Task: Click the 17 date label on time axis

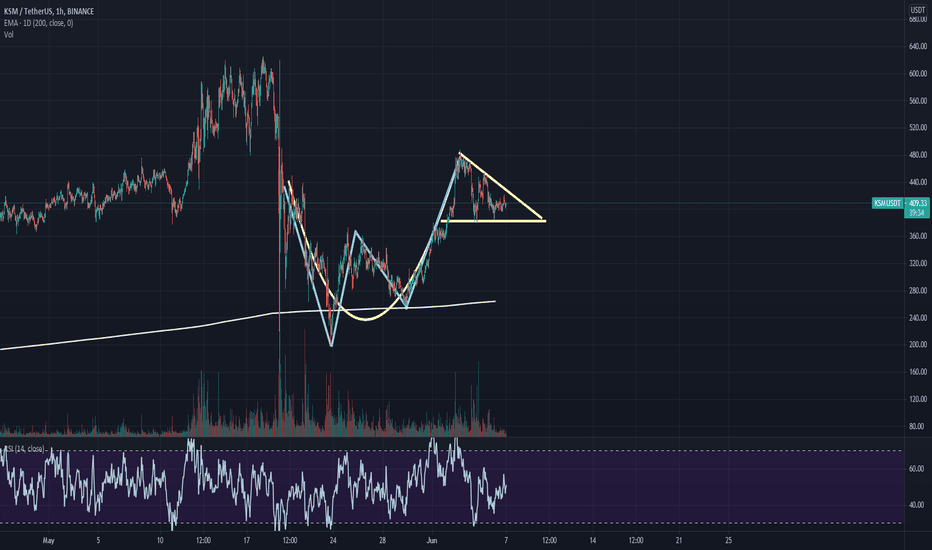Action: tap(246, 541)
